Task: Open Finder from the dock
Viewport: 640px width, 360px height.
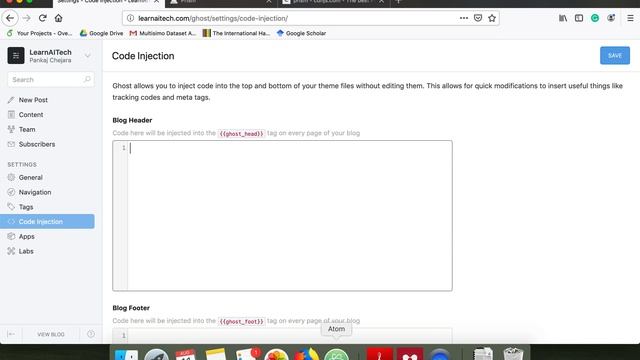Action: 126,354
